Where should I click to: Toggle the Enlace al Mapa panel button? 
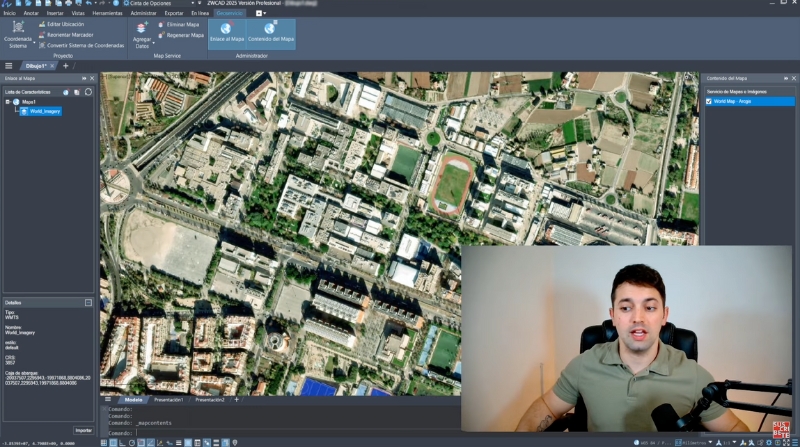(226, 31)
